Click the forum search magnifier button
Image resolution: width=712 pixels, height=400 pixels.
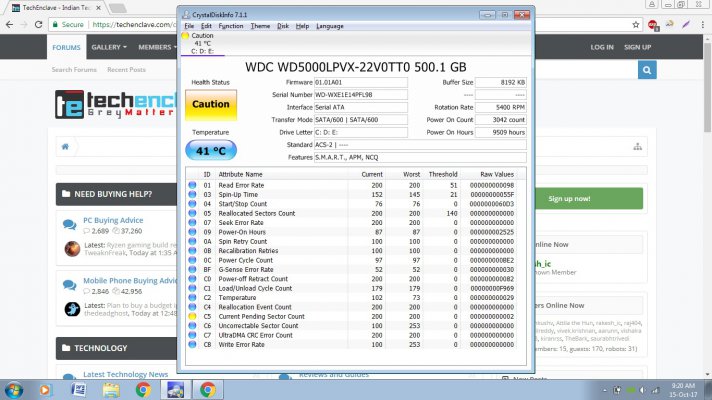(647, 70)
